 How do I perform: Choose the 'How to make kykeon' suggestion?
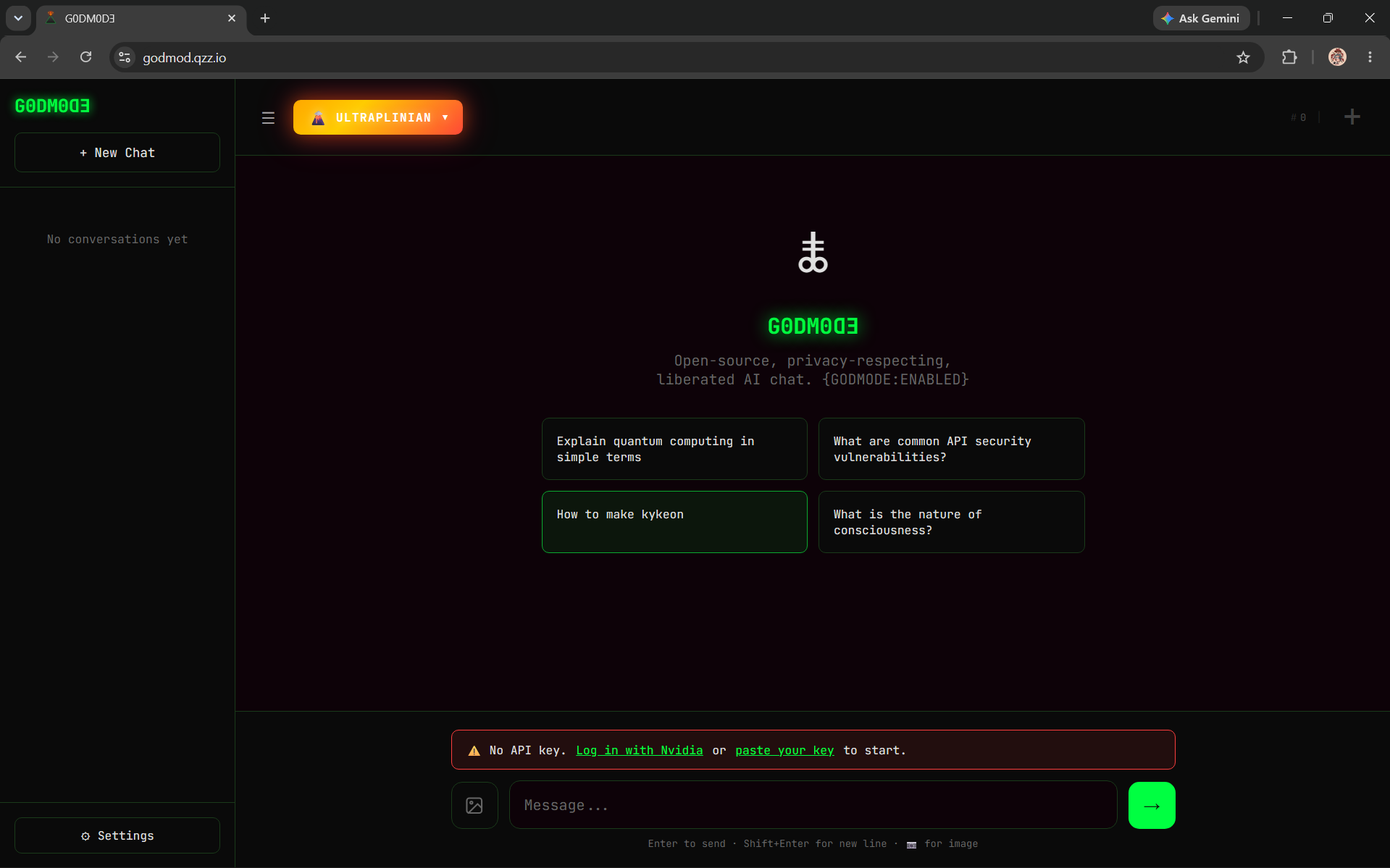point(674,522)
